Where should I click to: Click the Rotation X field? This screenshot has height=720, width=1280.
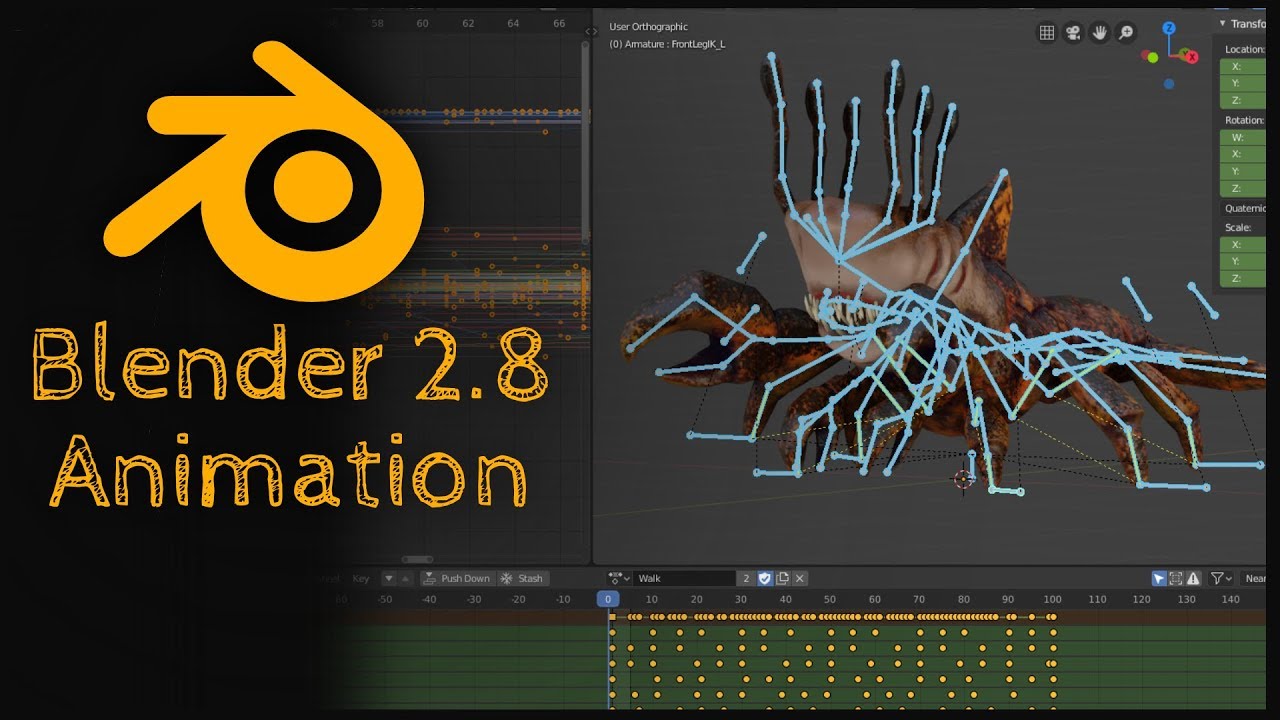pos(1243,154)
